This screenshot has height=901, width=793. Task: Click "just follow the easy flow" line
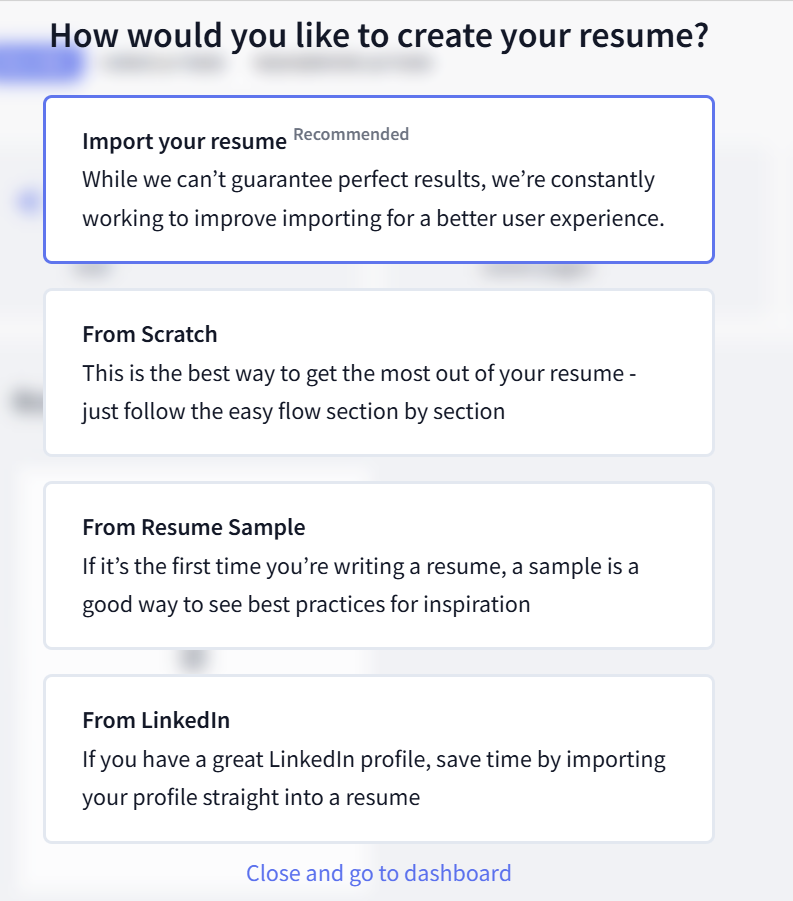(x=293, y=411)
